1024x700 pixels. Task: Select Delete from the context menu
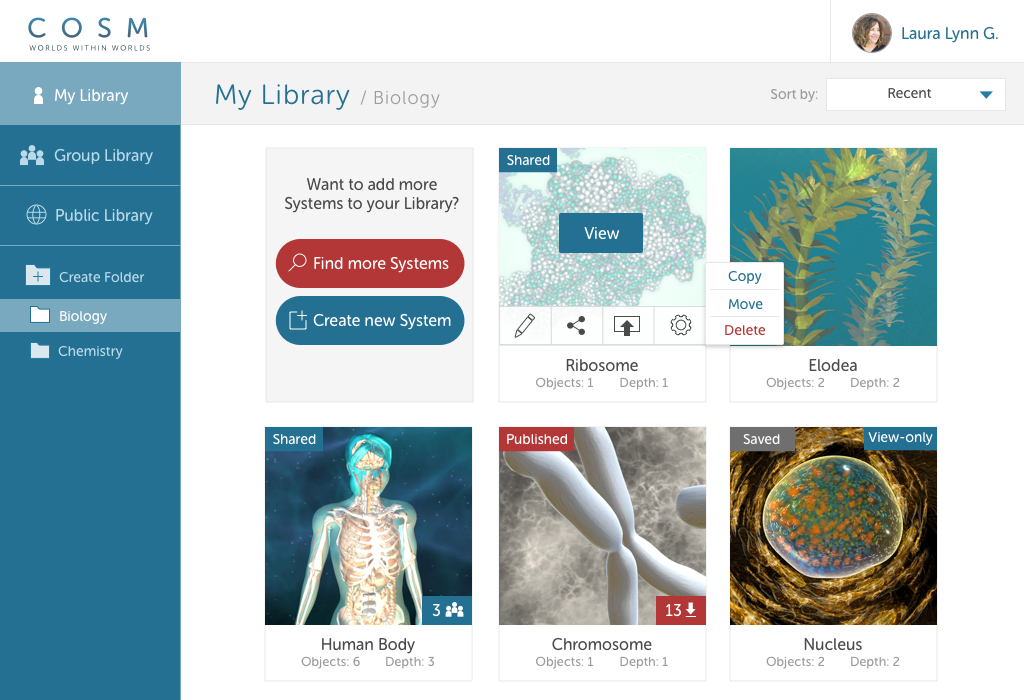(x=745, y=330)
